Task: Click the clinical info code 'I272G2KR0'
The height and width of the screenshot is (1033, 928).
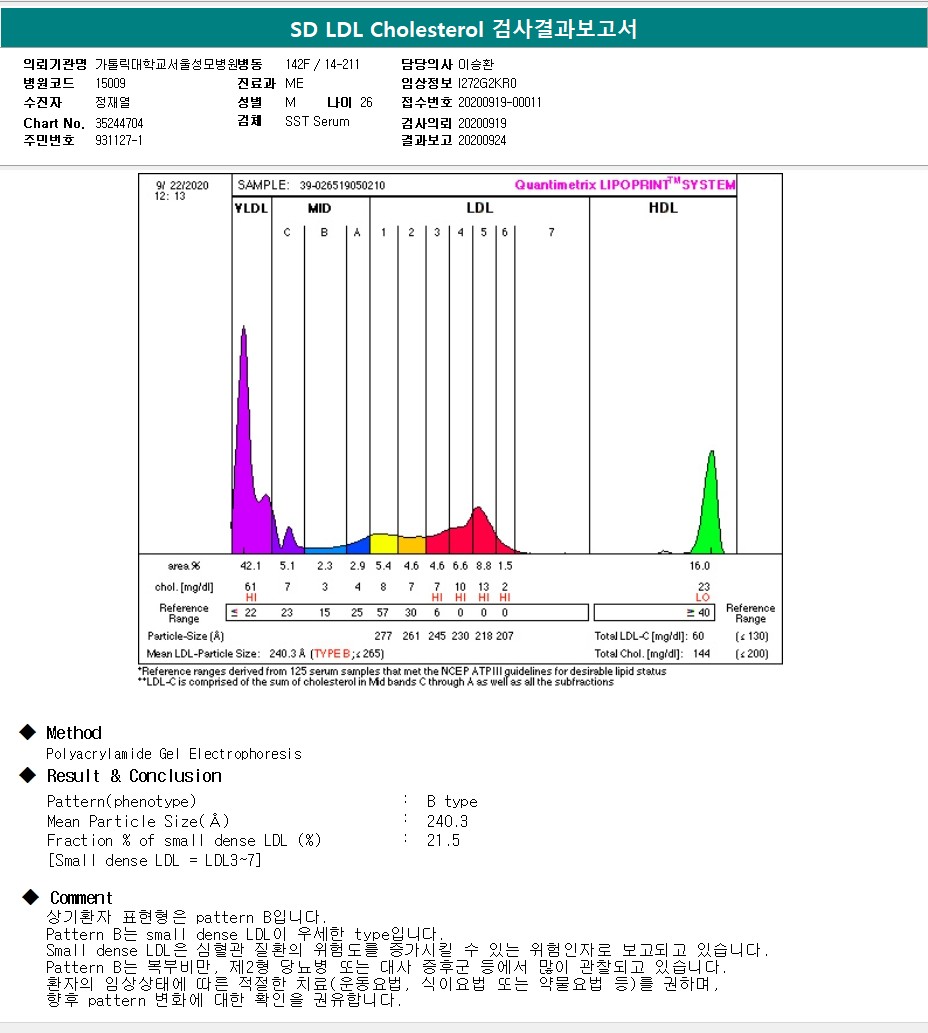Action: [x=487, y=84]
